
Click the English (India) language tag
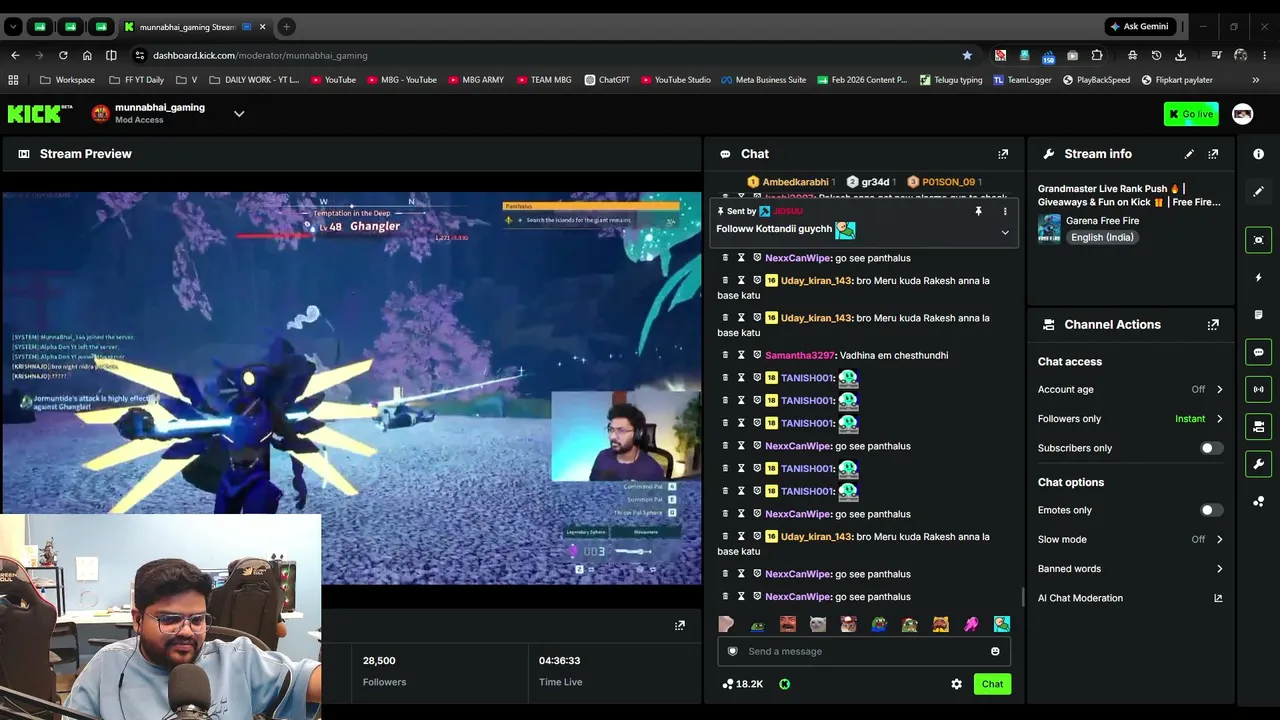[x=1101, y=238]
